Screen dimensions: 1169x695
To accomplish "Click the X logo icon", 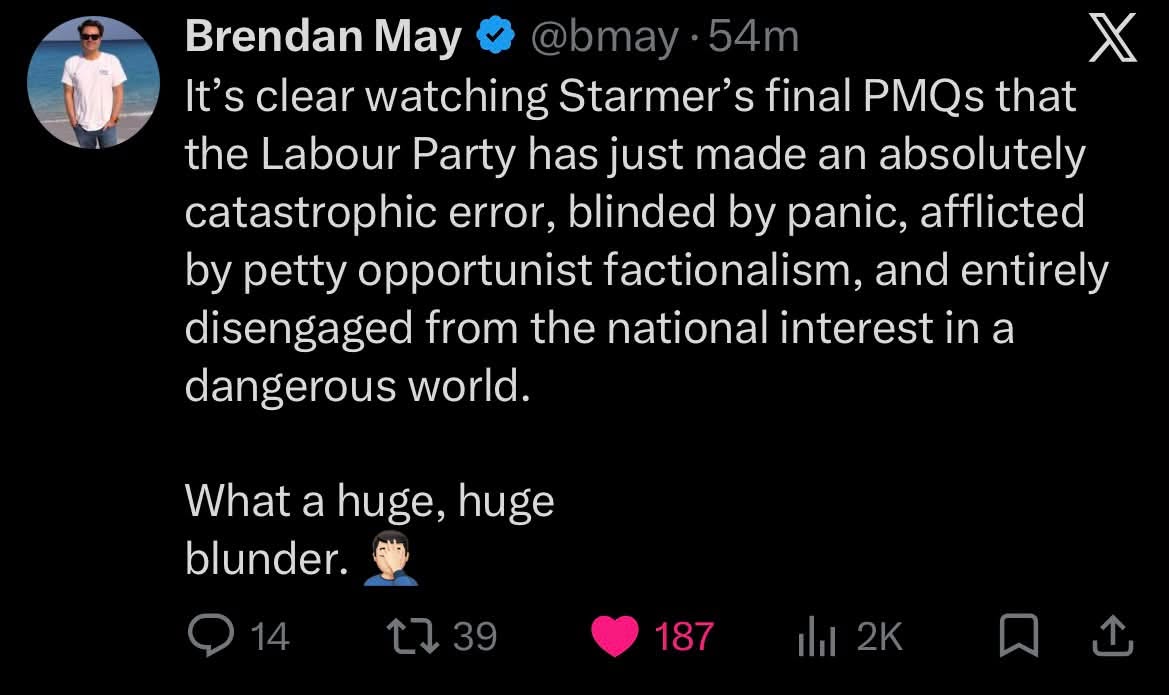I will [1112, 39].
